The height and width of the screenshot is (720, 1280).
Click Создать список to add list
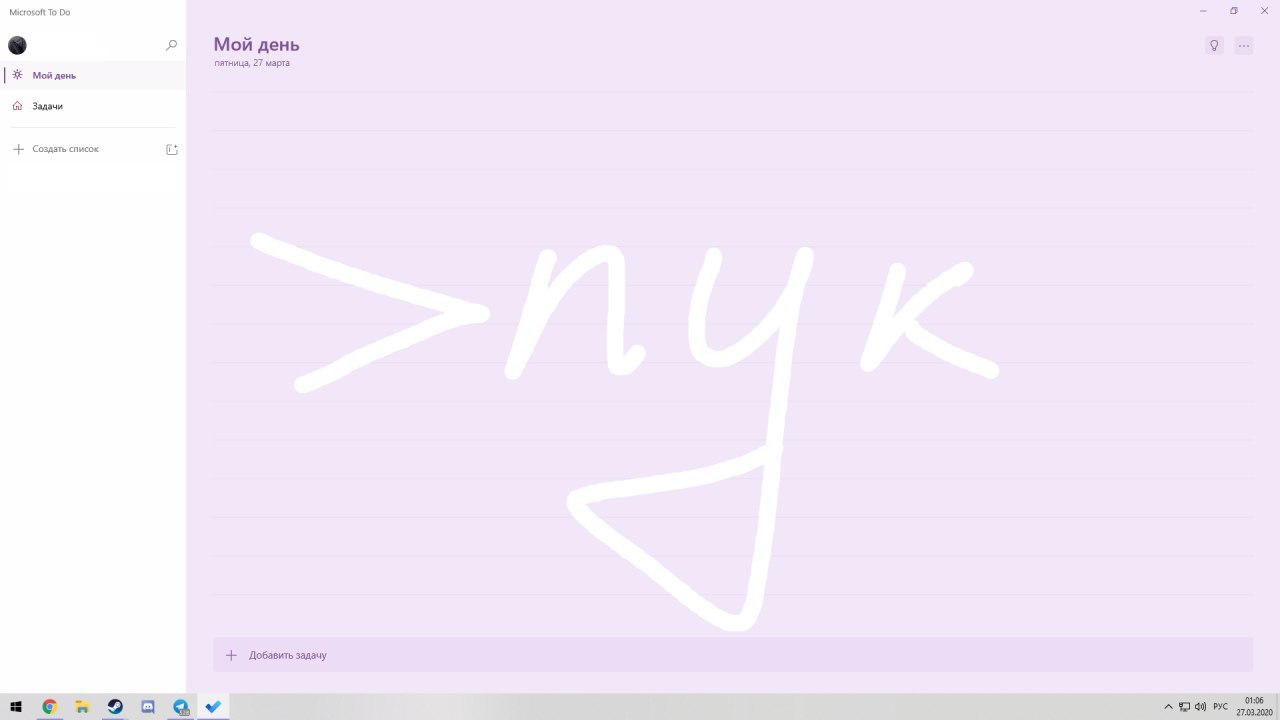pyautogui.click(x=65, y=149)
